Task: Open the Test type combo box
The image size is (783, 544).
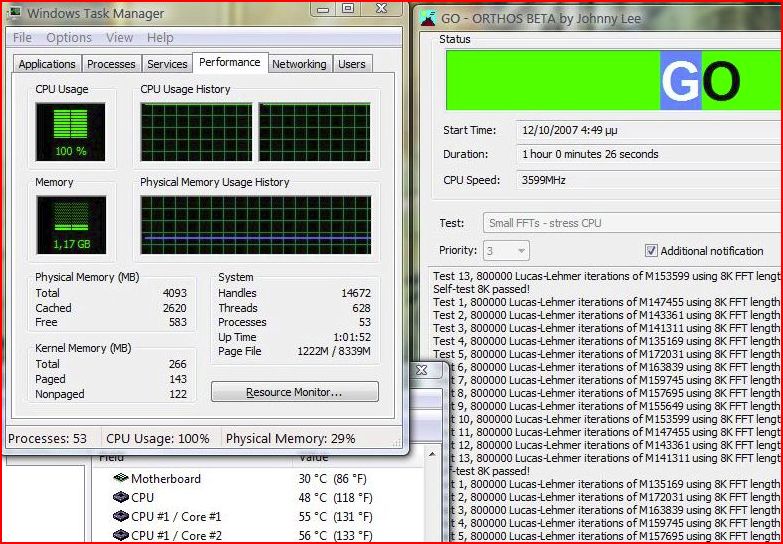Action: click(x=632, y=223)
